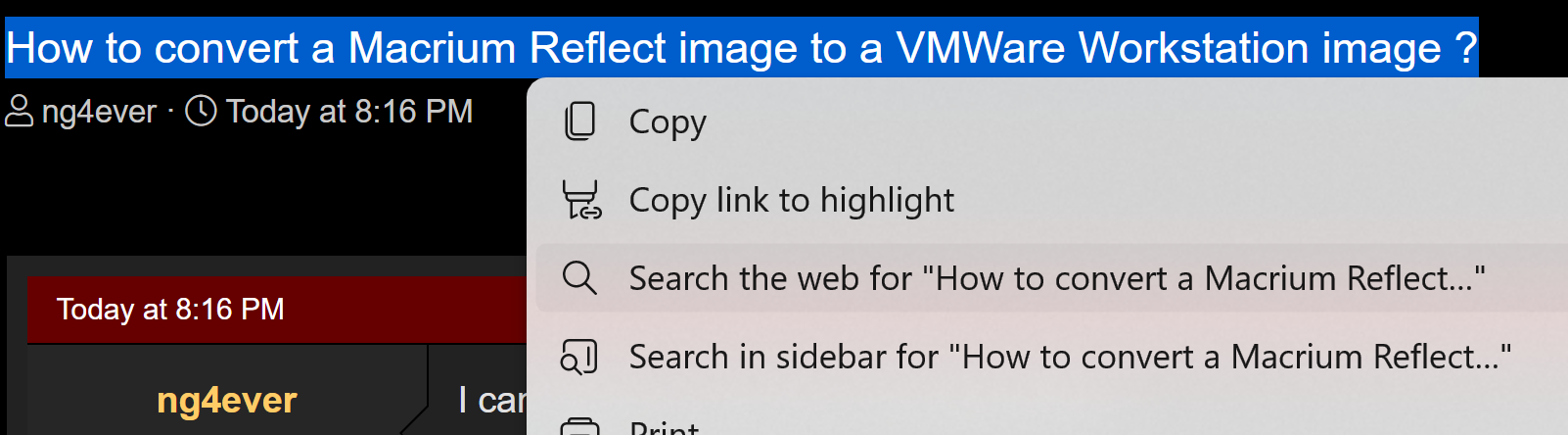
Task: Click the user icon beside ng4ever
Action: (x=20, y=112)
